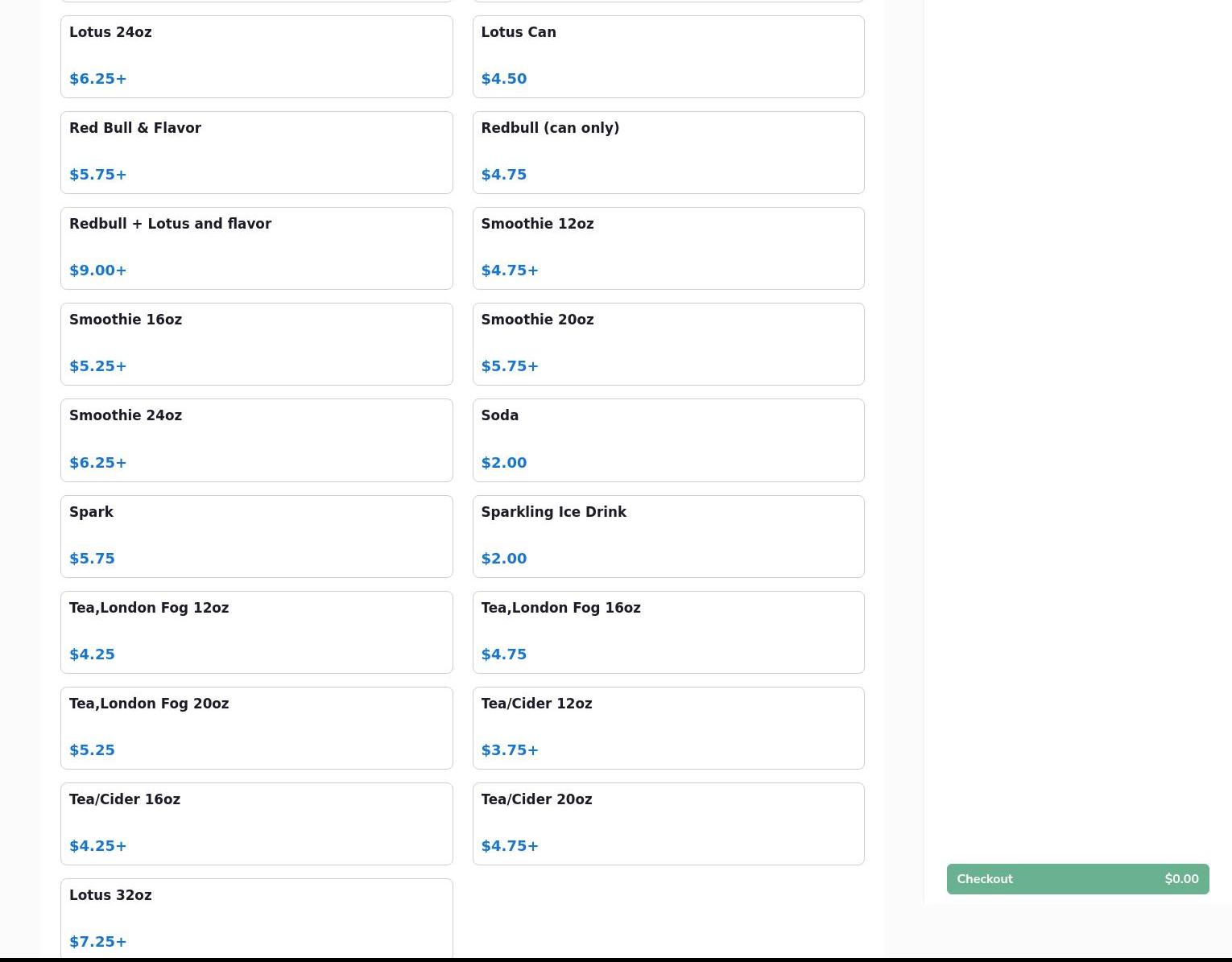Select the Tea/Cider 12oz card
The height and width of the screenshot is (962, 1232).
point(668,728)
